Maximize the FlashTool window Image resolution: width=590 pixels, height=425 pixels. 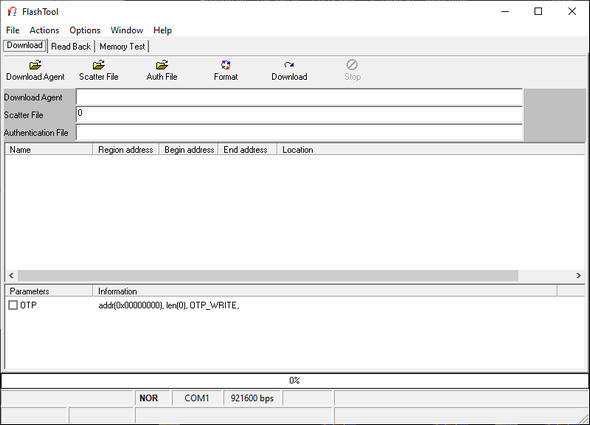538,12
